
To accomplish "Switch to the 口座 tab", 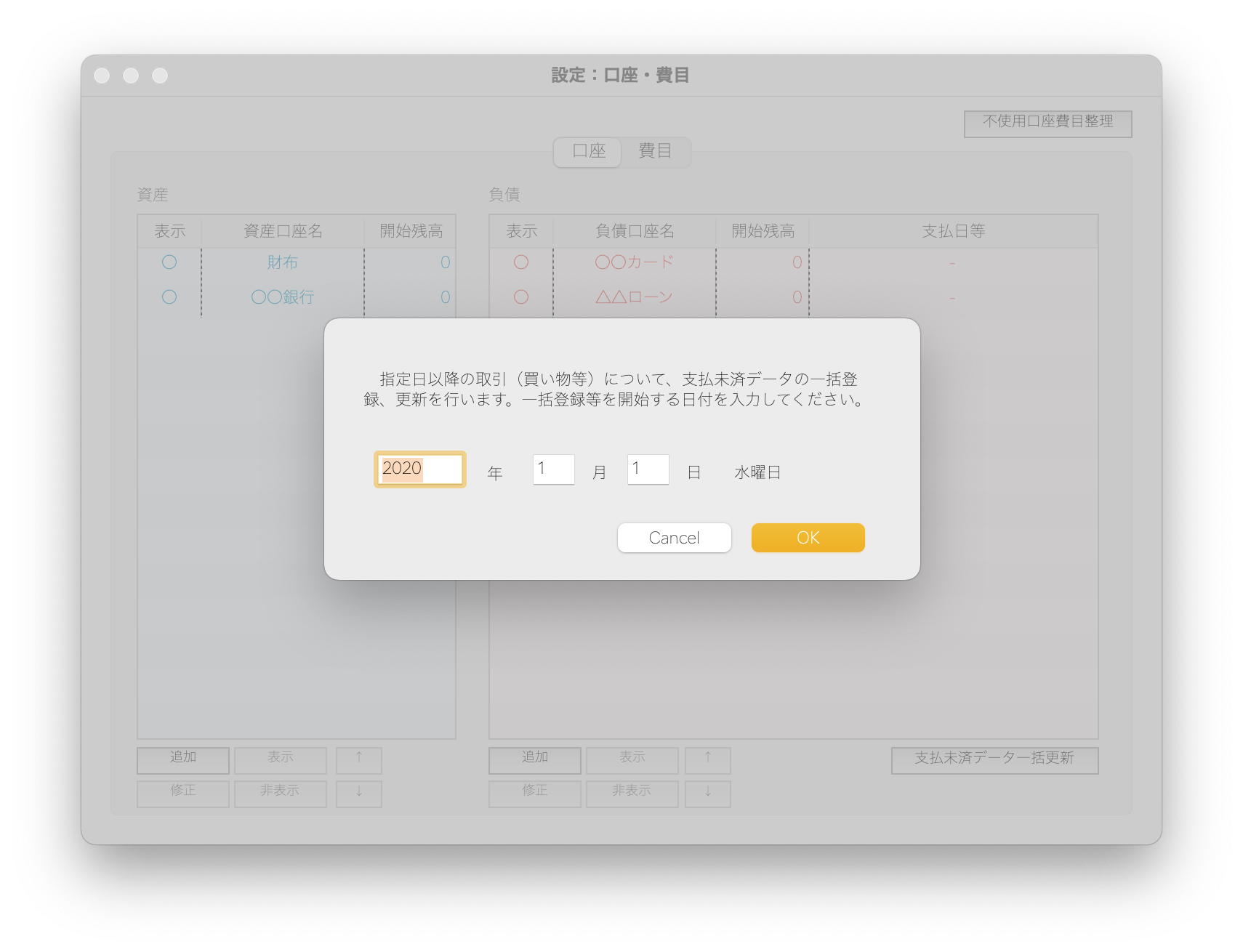I will point(588,151).
